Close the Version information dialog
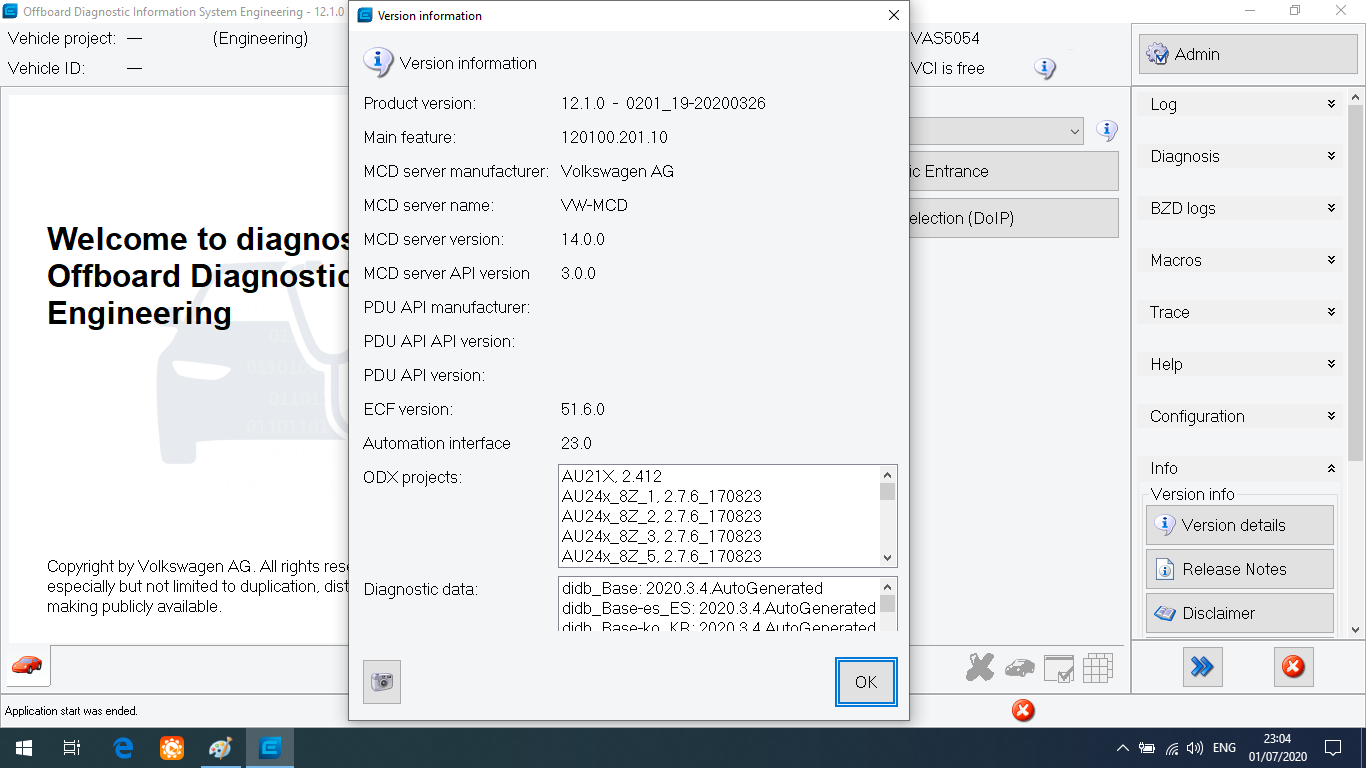The image size is (1366, 768). click(894, 15)
